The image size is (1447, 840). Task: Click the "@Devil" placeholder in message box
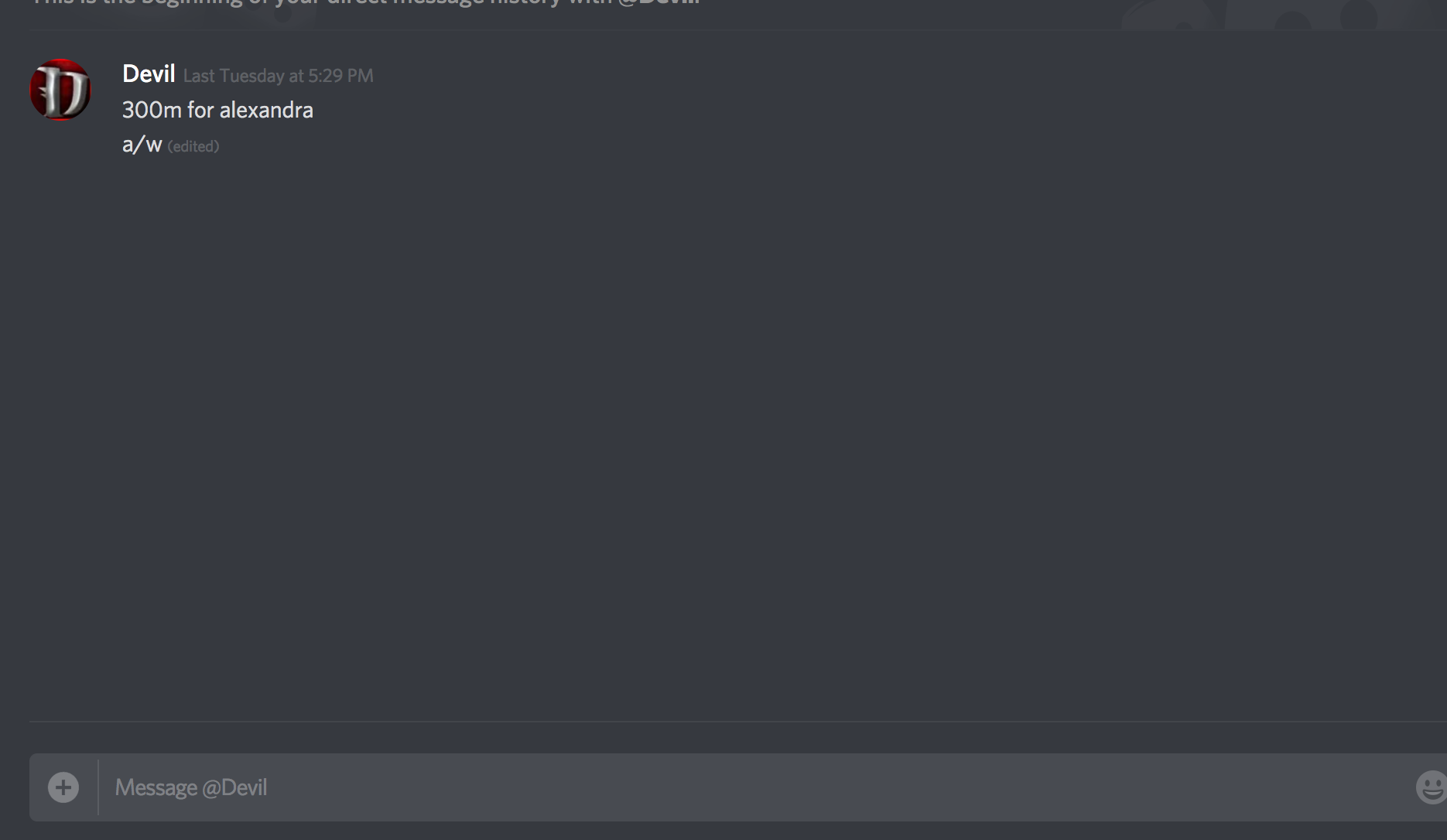click(234, 787)
